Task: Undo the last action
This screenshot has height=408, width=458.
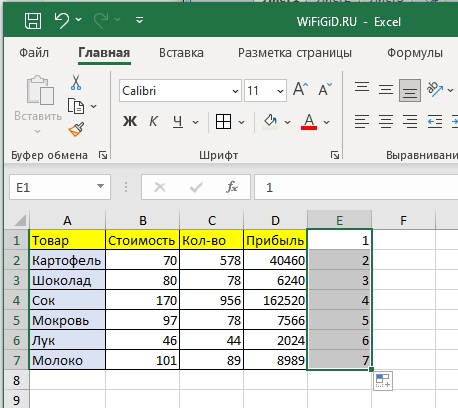Action: pyautogui.click(x=62, y=20)
